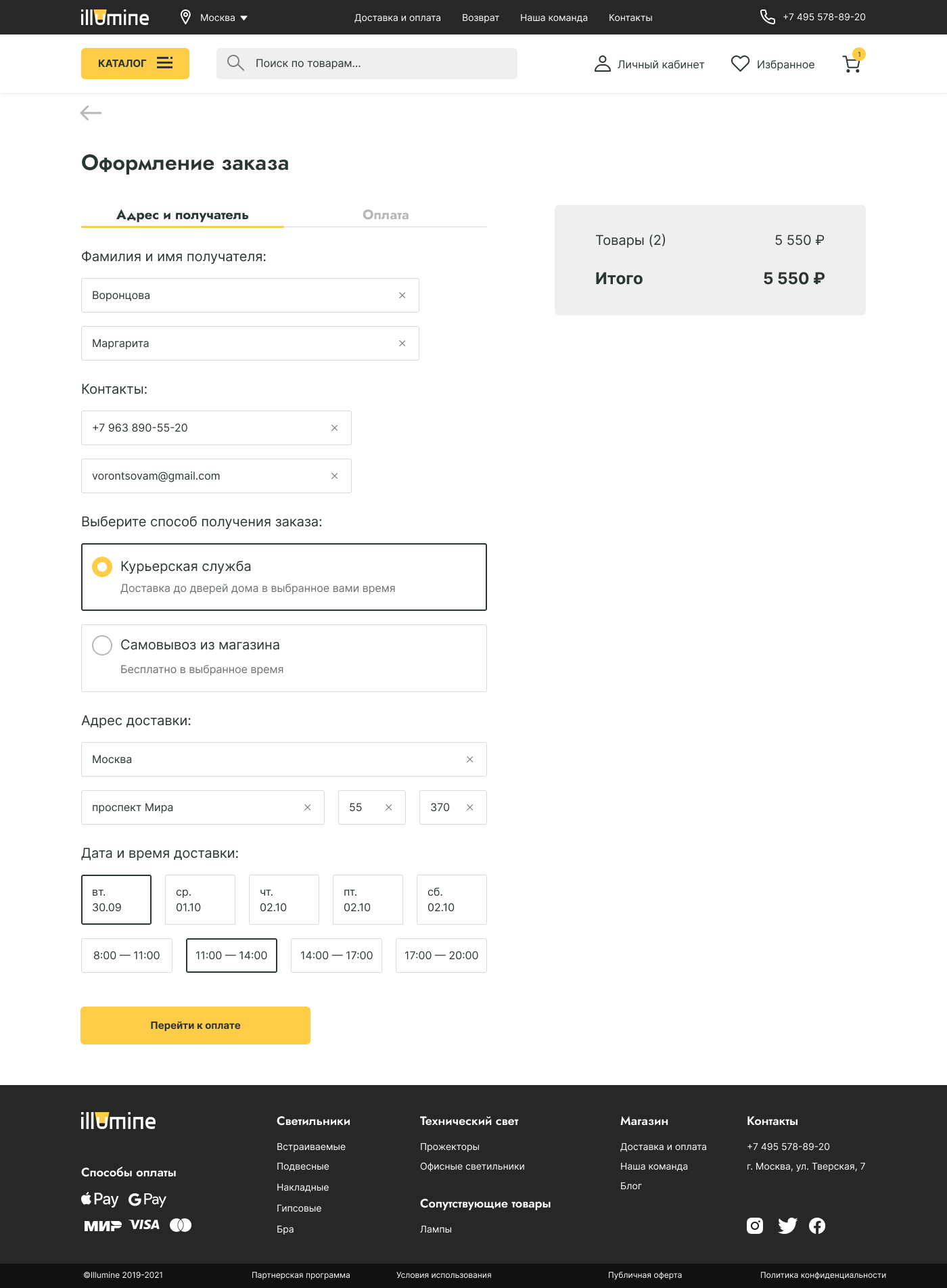The width and height of the screenshot is (947, 1288).
Task: Pick delivery date ср. 01.10
Action: [x=200, y=900]
